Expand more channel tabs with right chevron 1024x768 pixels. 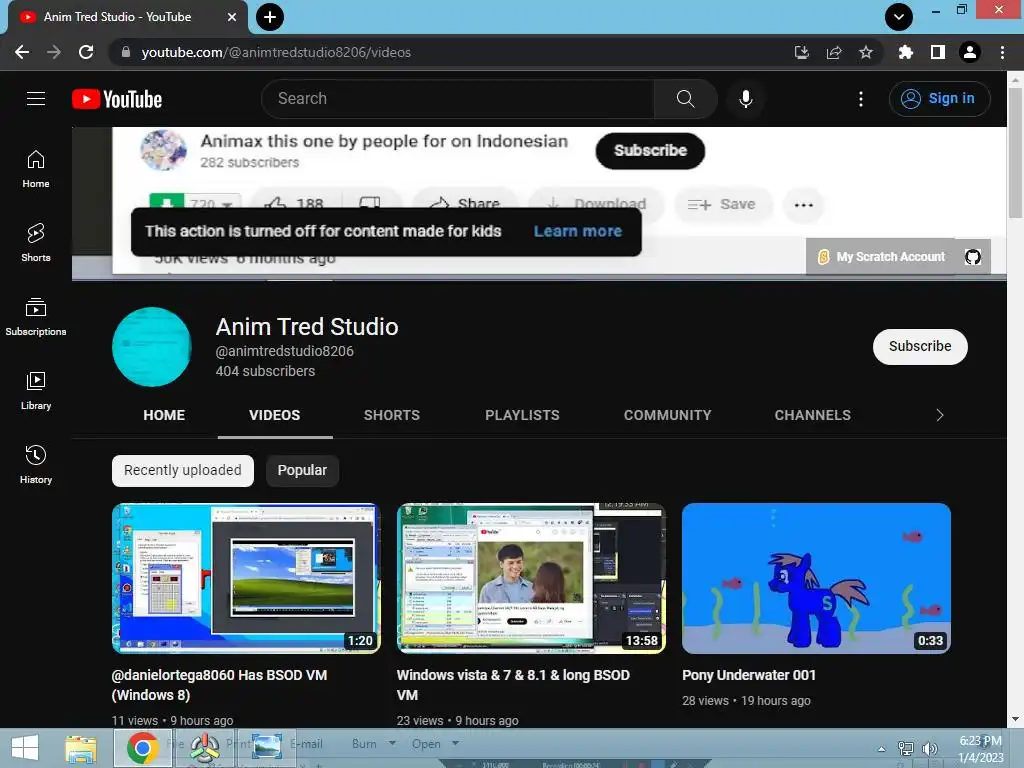pyautogui.click(x=940, y=415)
